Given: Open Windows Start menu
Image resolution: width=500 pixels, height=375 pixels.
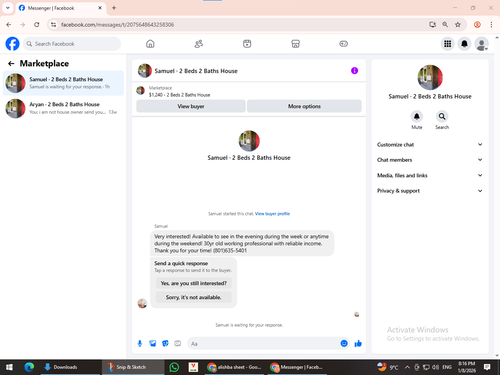Looking at the screenshot, I should (9, 367).
